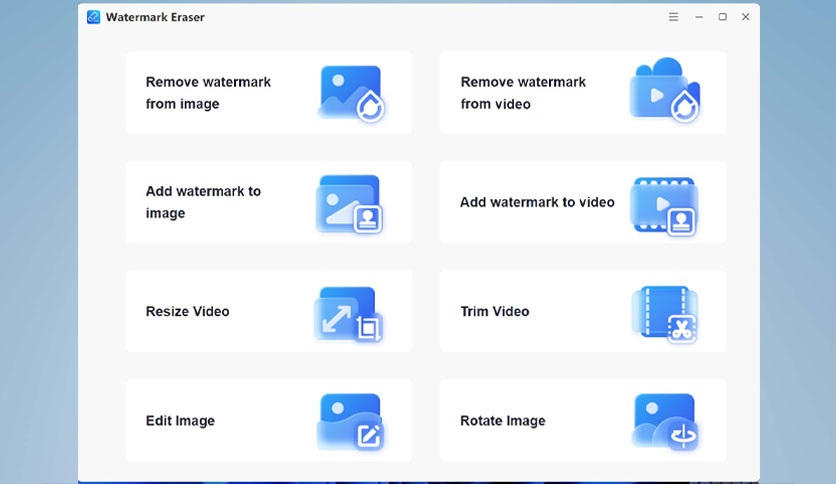Minimize the Watermark Eraser window

698,17
